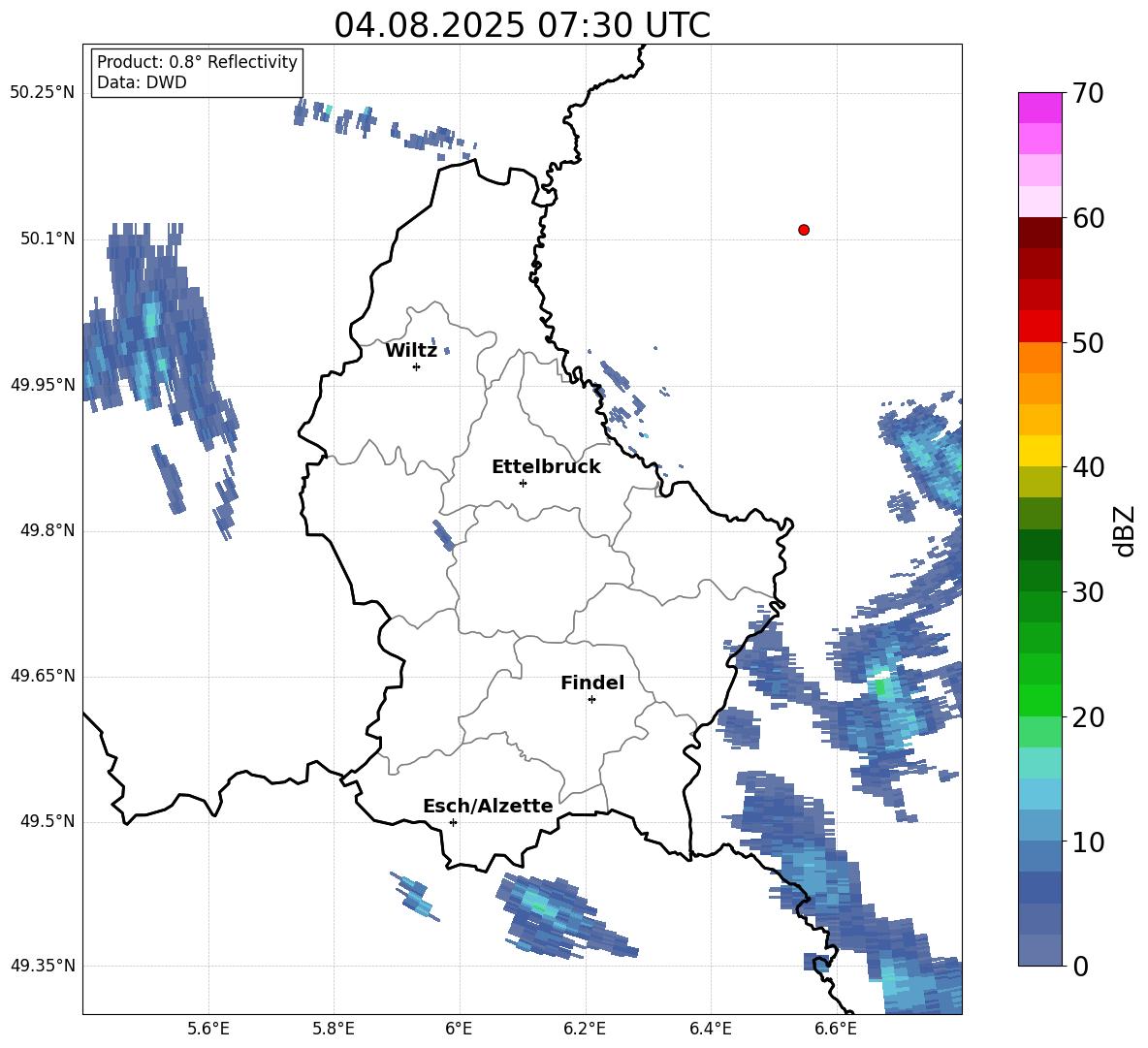Click the 40 value on colorbar

pyautogui.click(x=1088, y=467)
